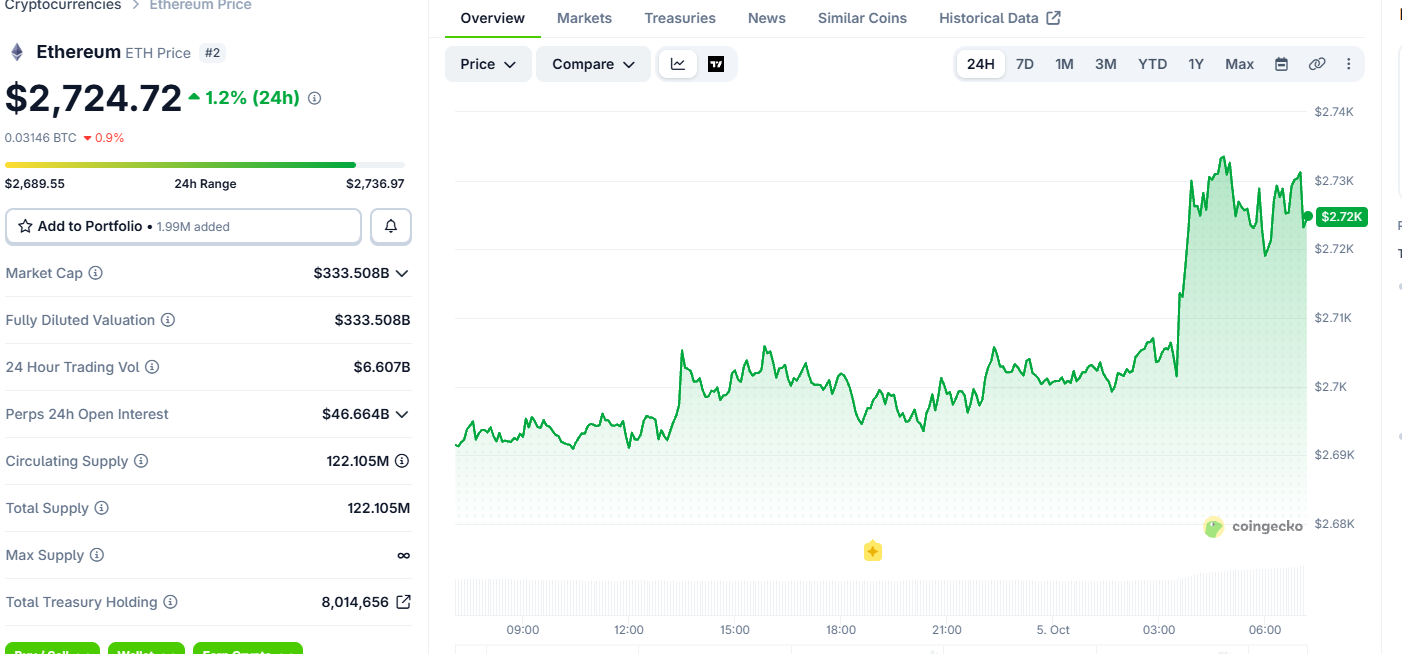Image resolution: width=1402 pixels, height=654 pixels.
Task: Expand the Market Cap $333.508B chevron
Action: tap(402, 273)
